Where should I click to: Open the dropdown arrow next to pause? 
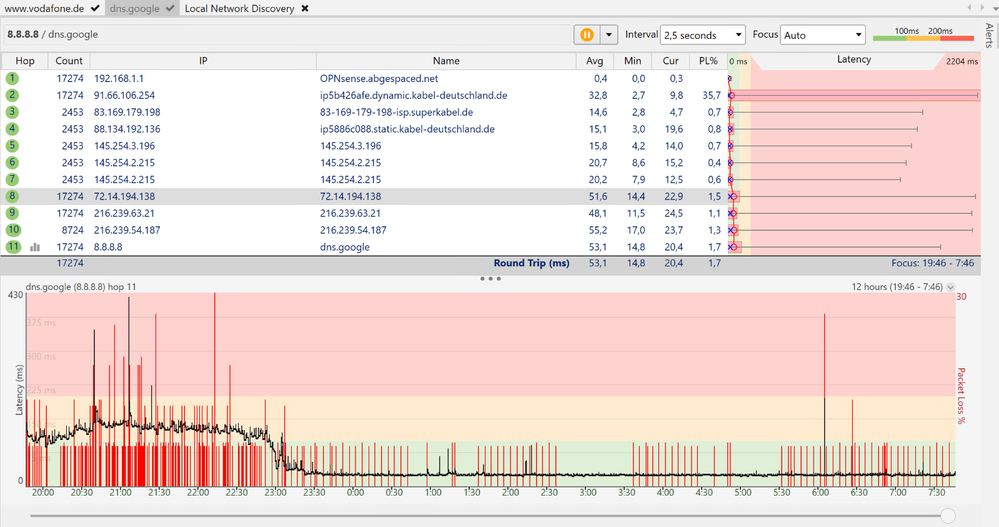point(607,35)
